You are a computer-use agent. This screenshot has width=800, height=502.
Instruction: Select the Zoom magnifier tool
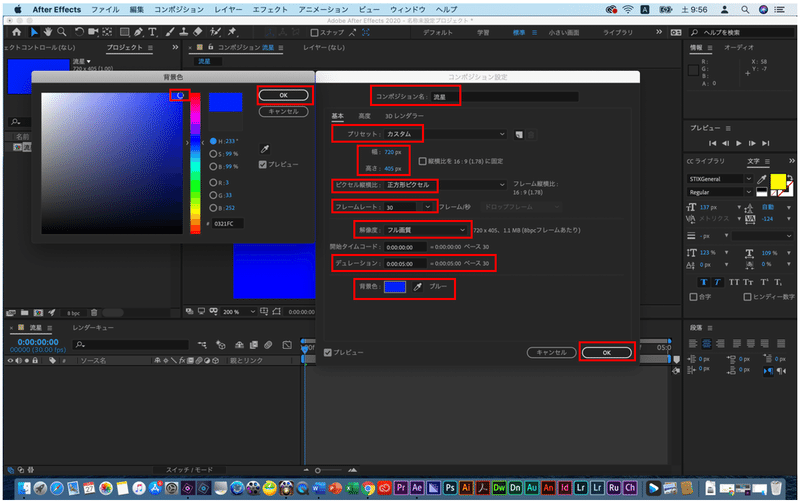(x=62, y=32)
